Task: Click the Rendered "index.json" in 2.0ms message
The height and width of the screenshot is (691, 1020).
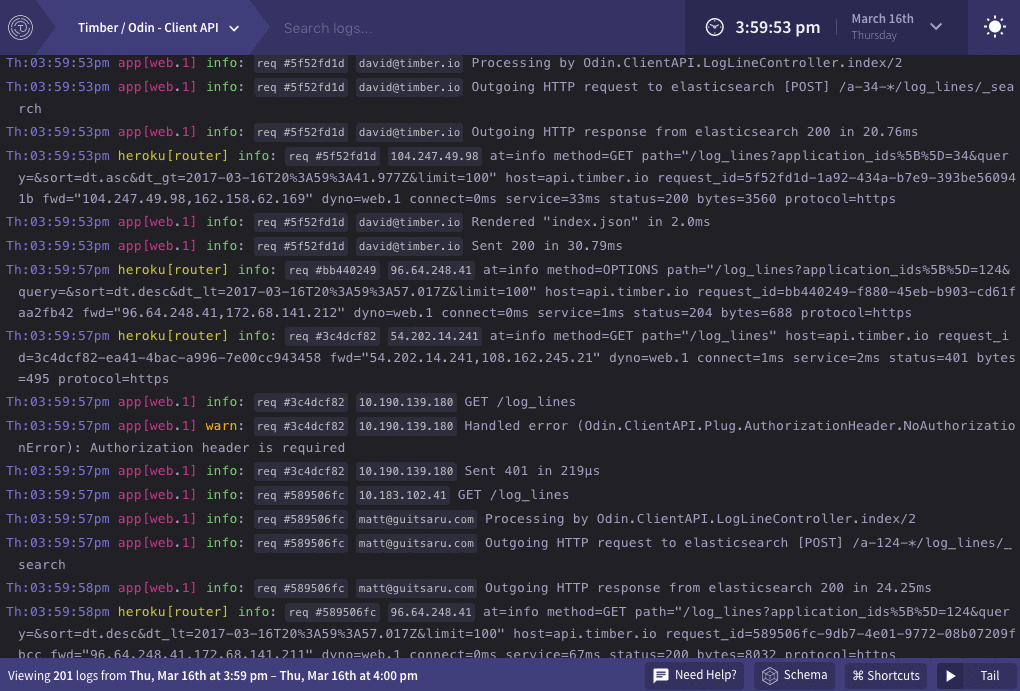Action: click(591, 223)
